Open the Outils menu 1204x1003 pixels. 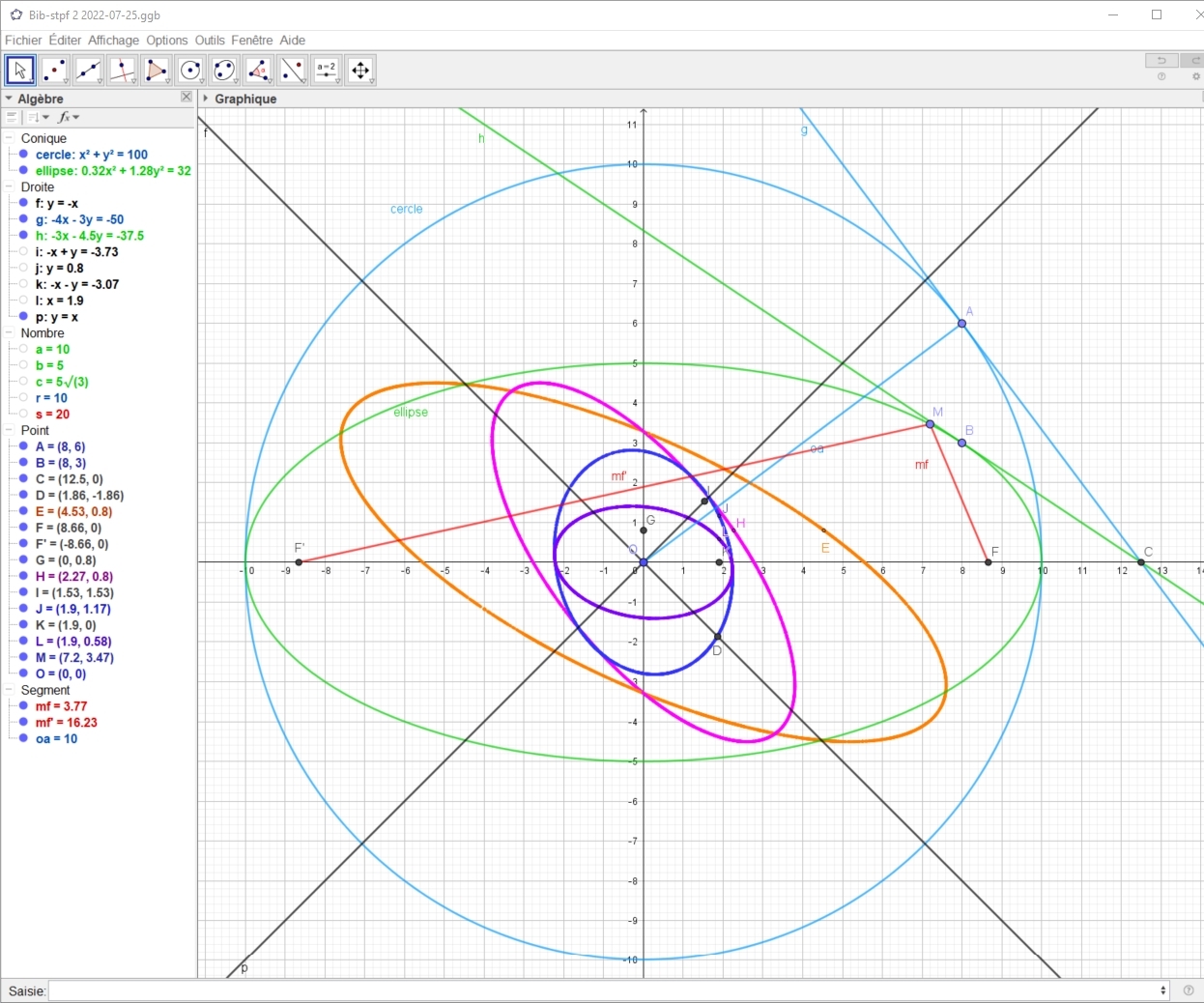209,40
